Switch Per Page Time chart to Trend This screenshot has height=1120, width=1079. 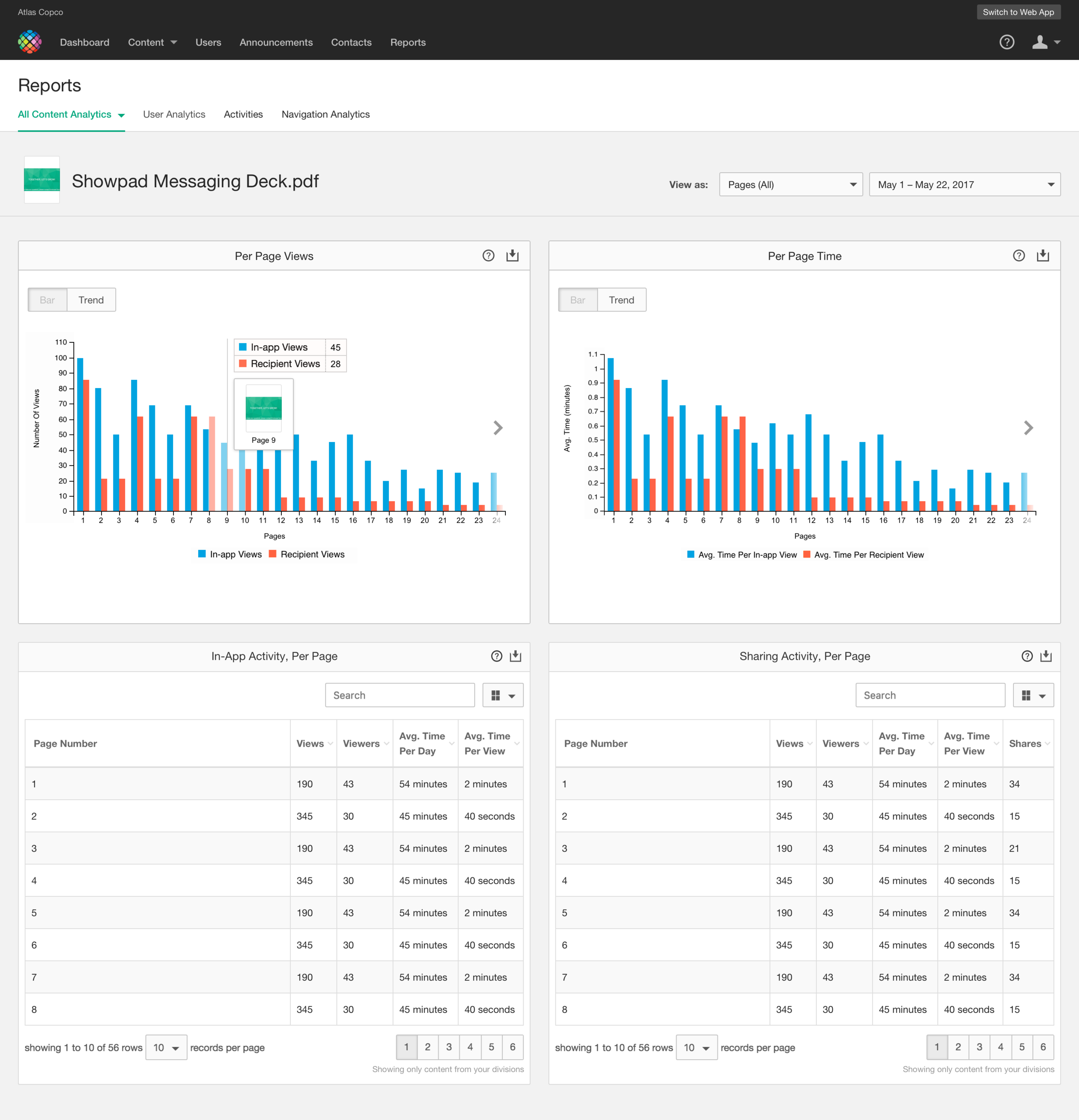point(621,300)
